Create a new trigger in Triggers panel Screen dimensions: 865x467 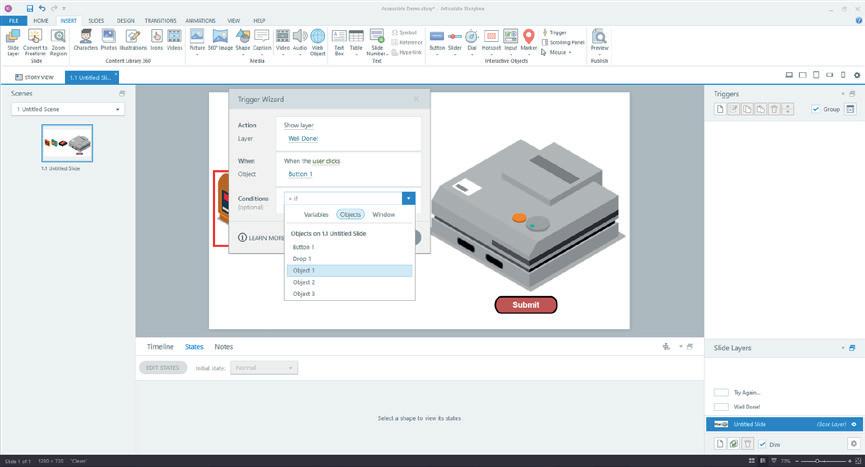coord(720,109)
